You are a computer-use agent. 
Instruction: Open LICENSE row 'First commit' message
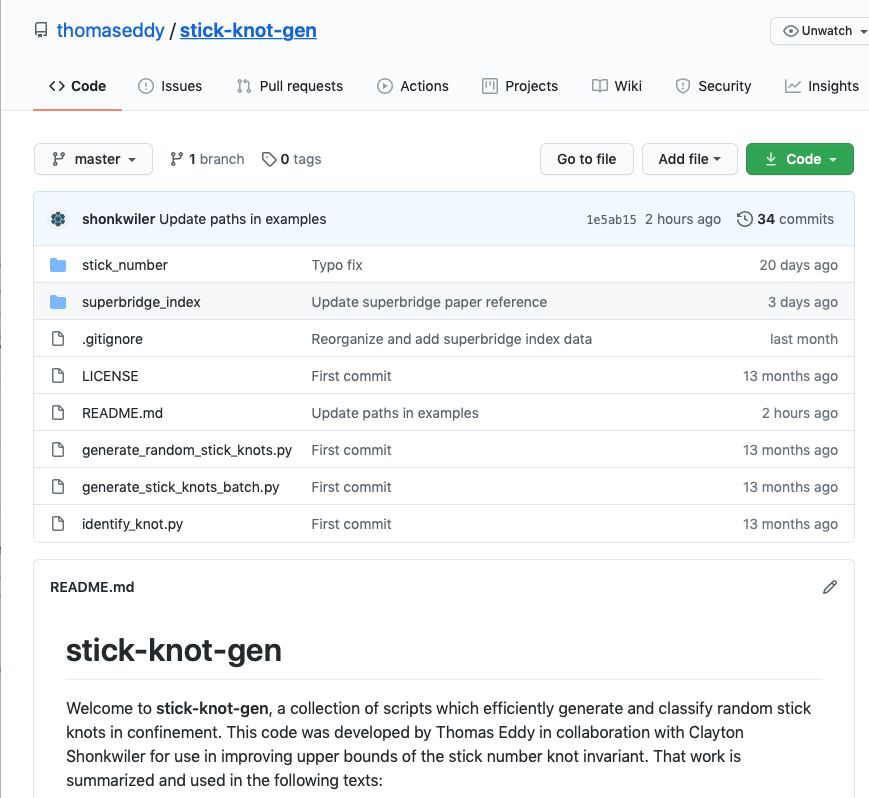tap(351, 376)
